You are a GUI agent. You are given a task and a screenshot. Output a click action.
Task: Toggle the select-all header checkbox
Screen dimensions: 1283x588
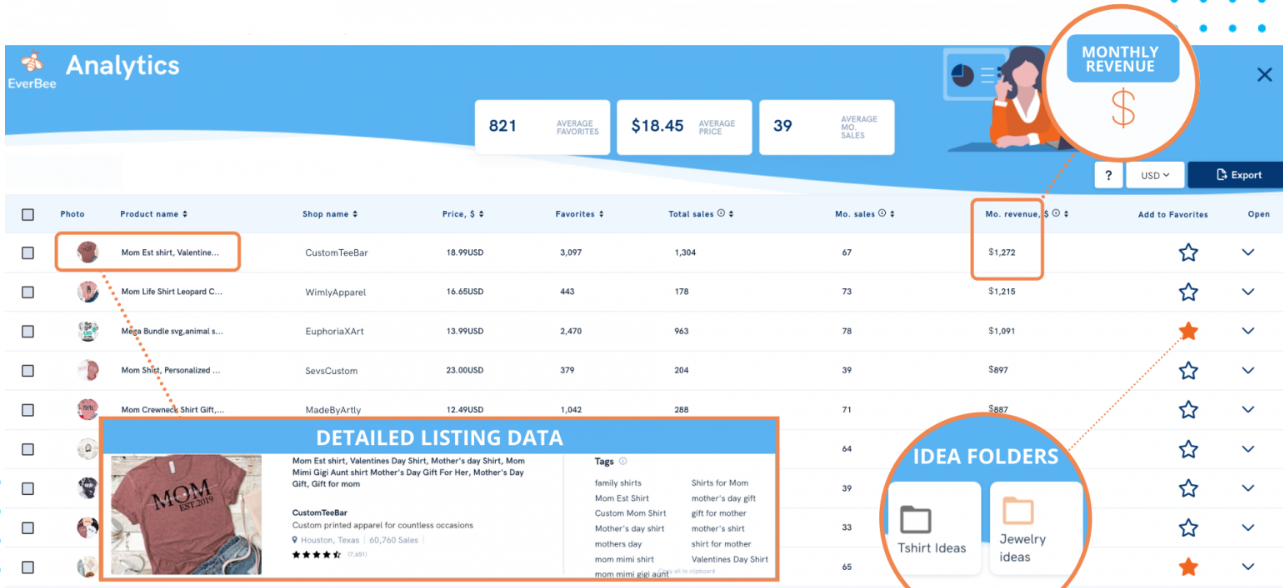pyautogui.click(x=28, y=214)
